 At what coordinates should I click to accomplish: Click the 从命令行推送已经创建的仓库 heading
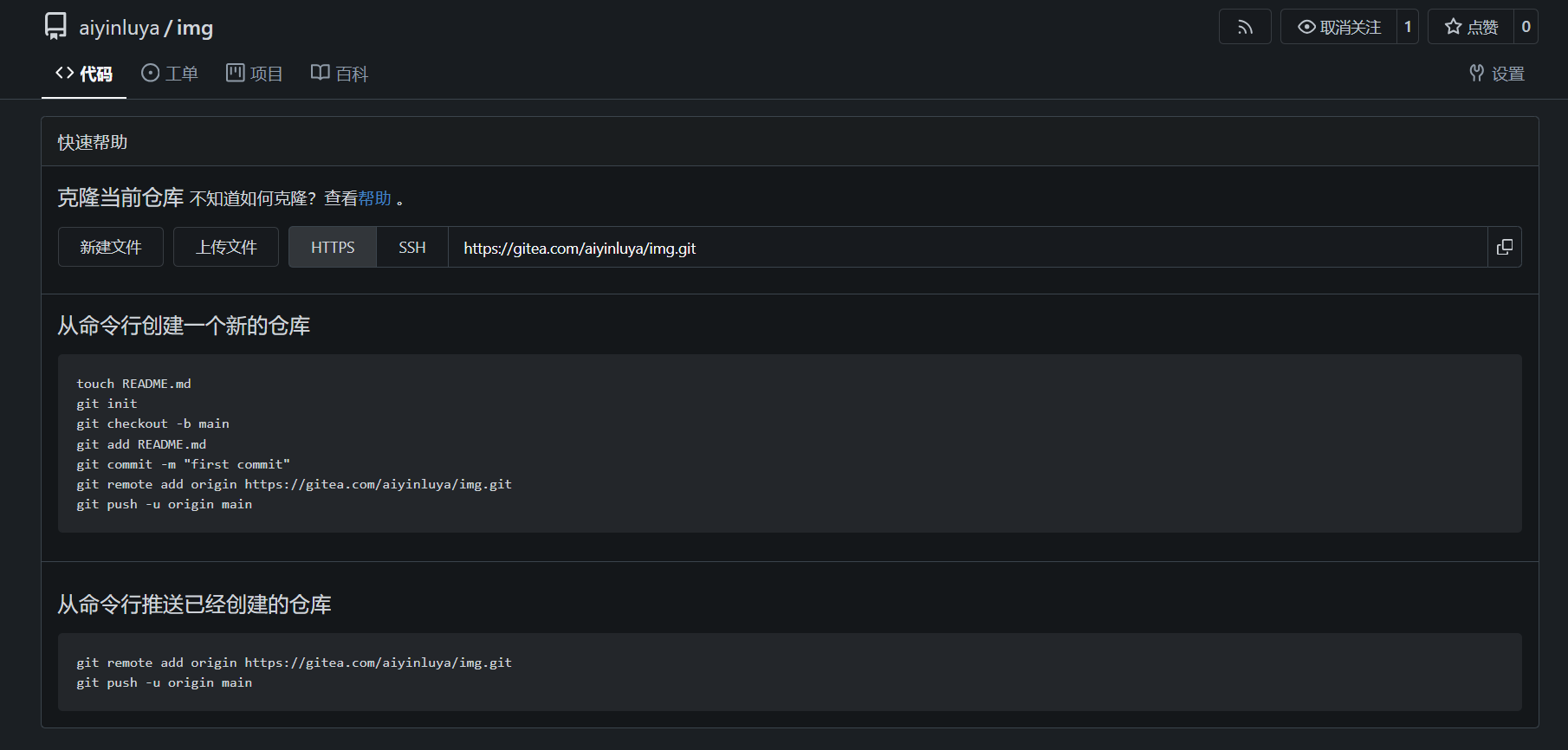point(194,605)
